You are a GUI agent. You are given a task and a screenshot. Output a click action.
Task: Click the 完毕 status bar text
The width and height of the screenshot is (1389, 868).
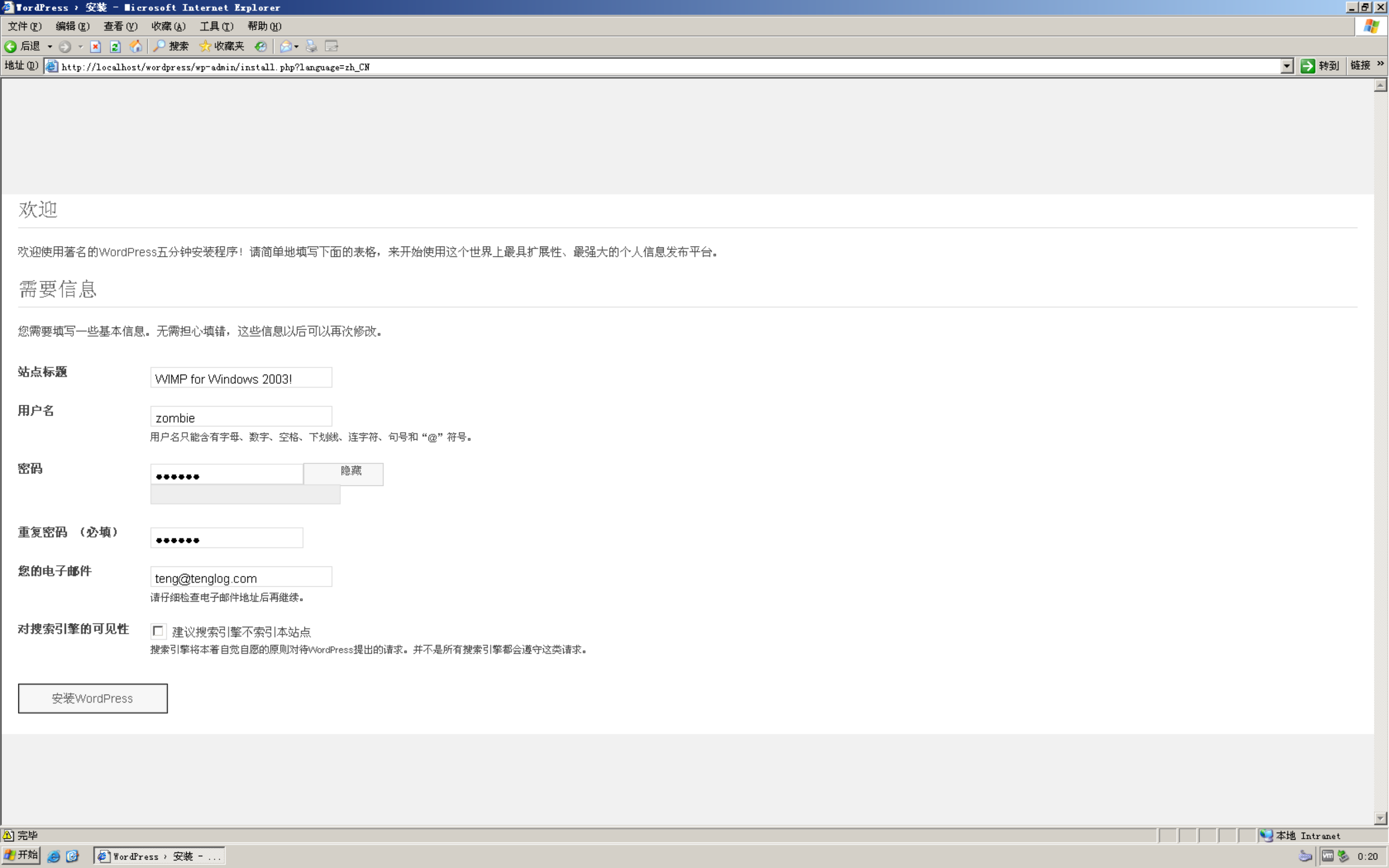(27, 835)
